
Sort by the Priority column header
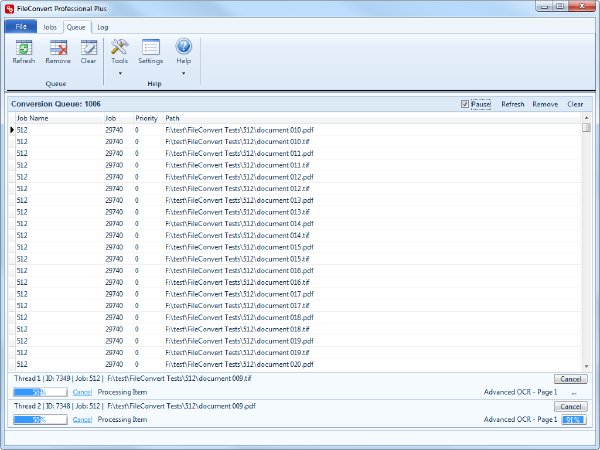148,118
